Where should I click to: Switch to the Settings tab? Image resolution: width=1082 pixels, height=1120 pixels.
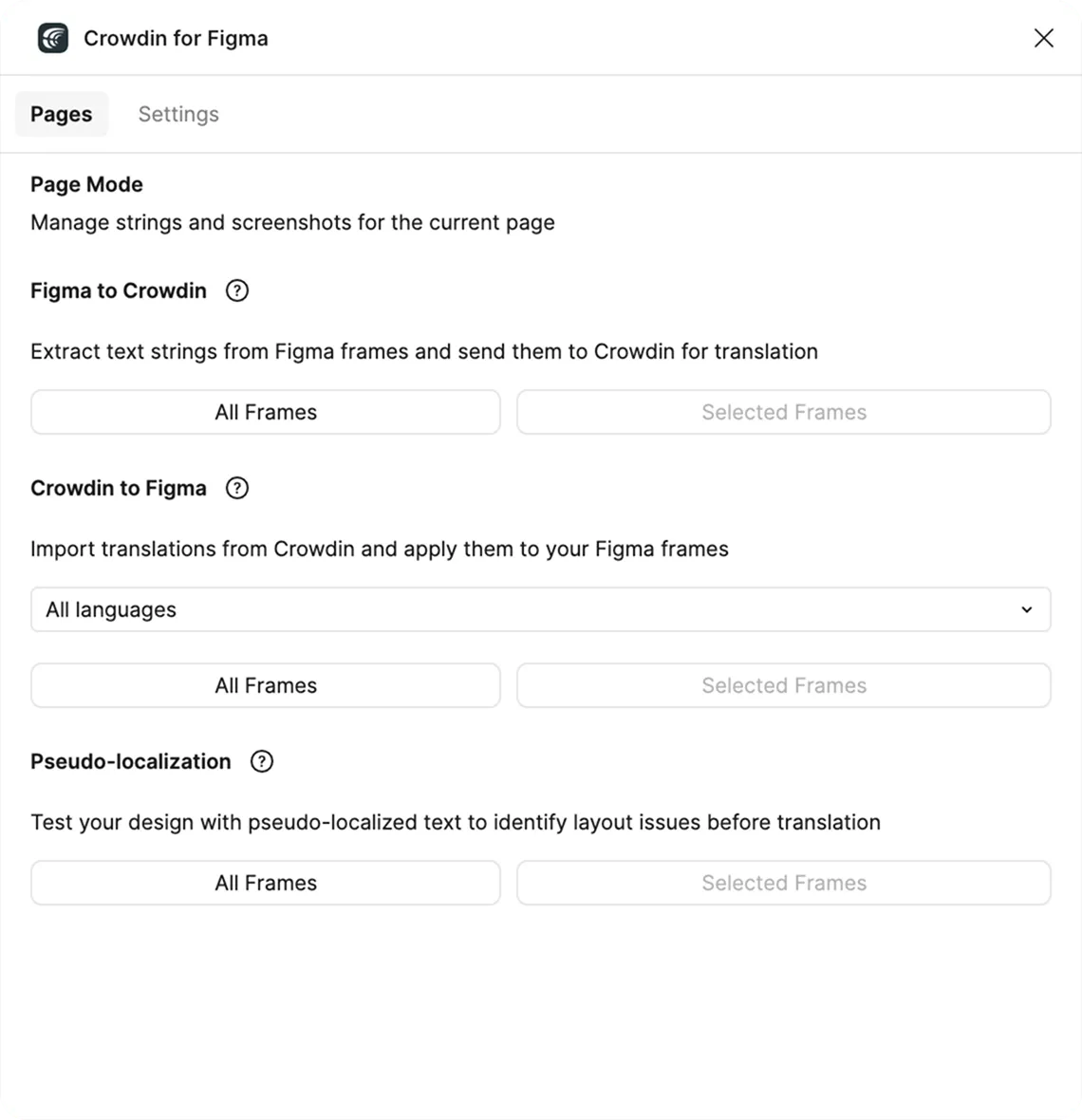point(178,114)
